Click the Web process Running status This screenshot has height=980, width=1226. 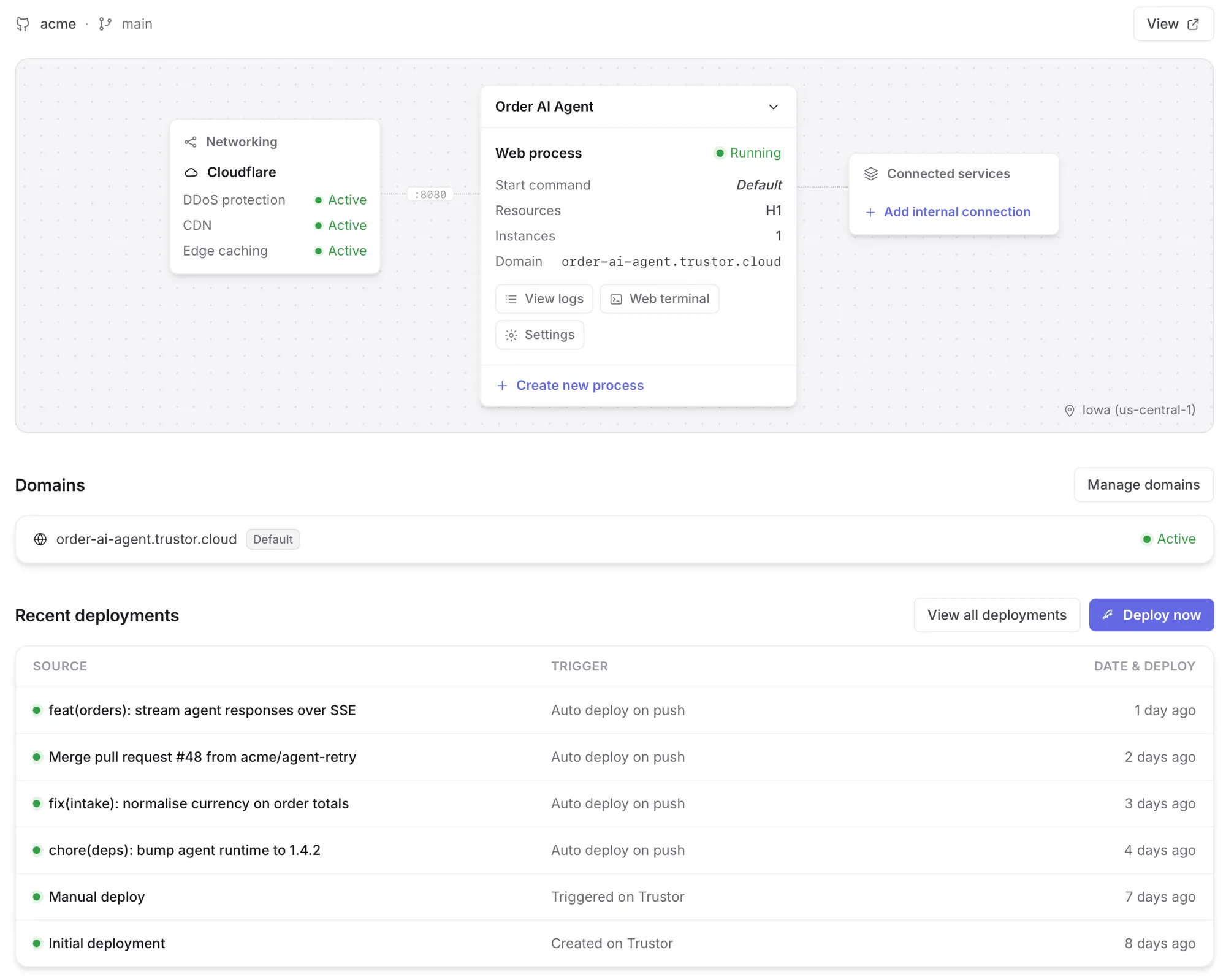point(747,153)
